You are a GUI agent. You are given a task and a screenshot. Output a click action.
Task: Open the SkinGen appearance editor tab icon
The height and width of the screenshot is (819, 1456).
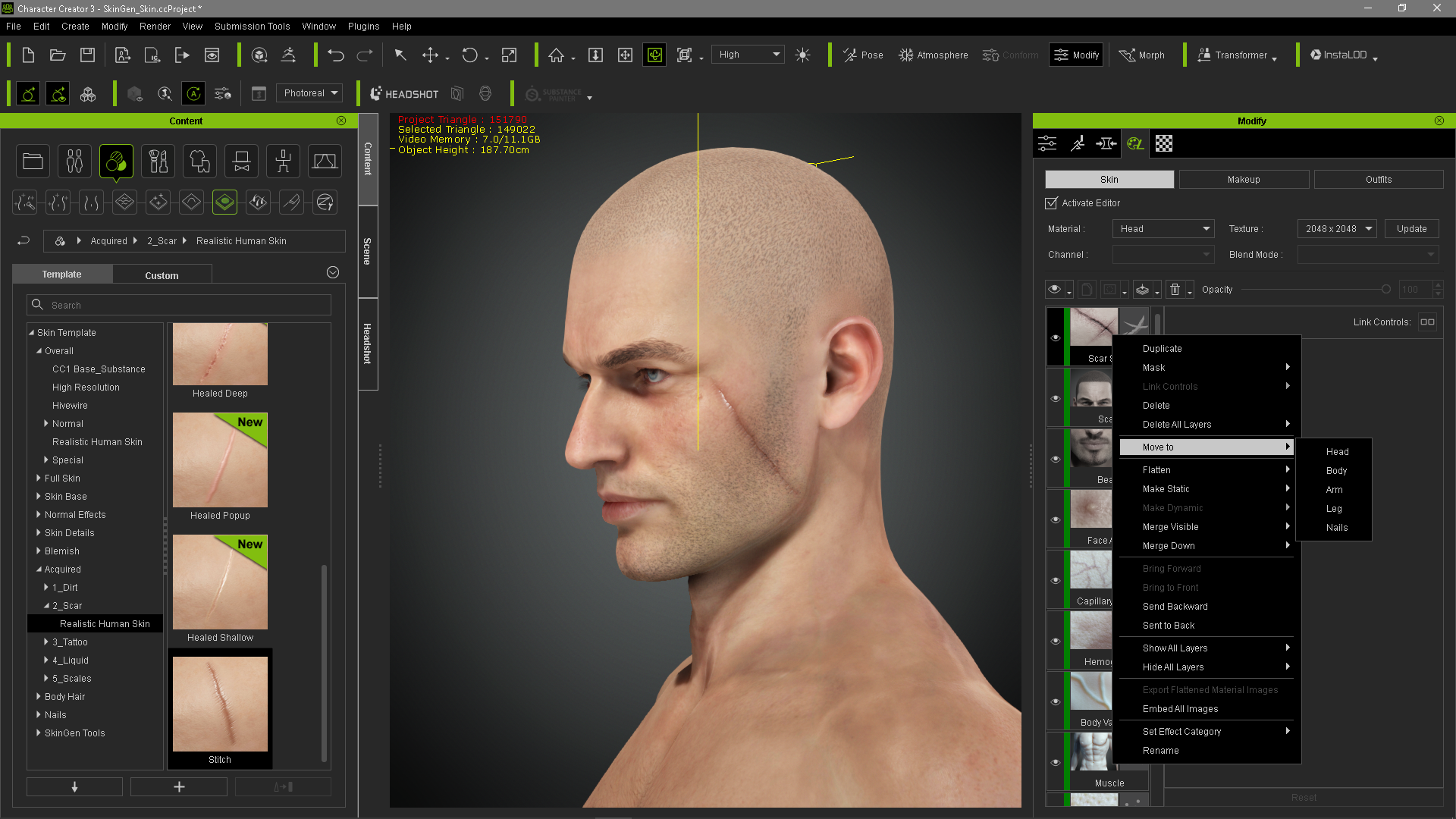tap(1134, 143)
